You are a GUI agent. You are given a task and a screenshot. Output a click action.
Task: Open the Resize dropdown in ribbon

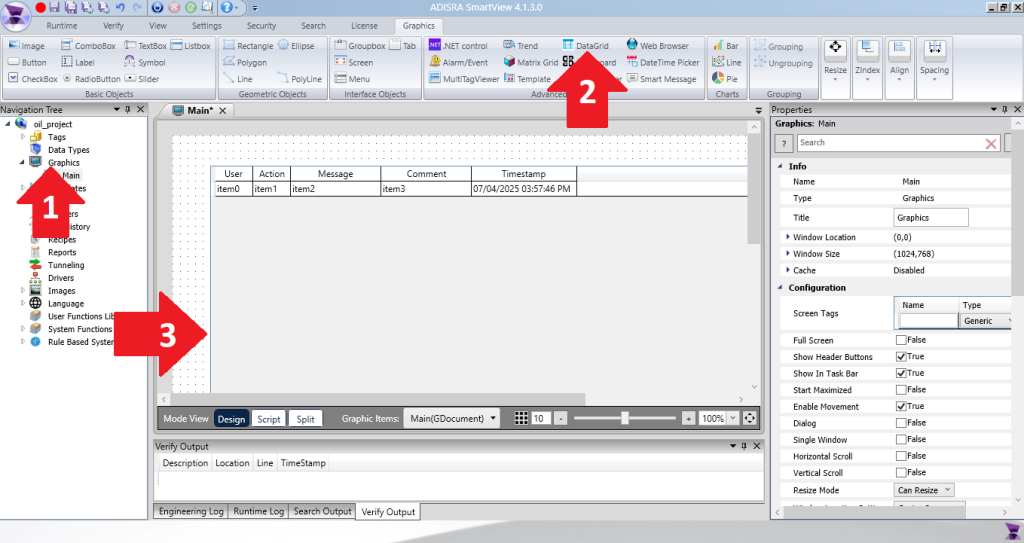tap(835, 69)
